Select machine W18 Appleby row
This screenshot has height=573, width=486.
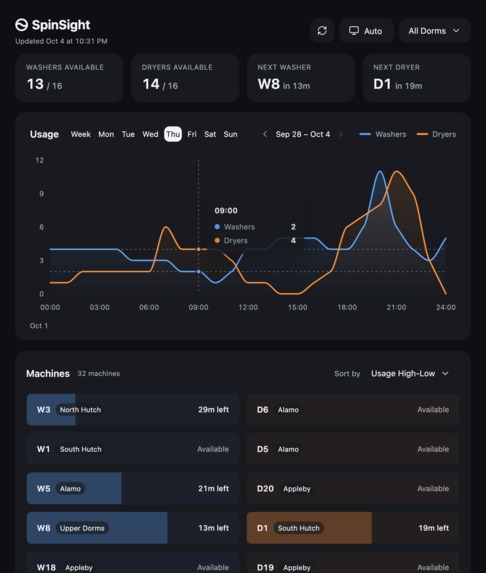click(133, 563)
